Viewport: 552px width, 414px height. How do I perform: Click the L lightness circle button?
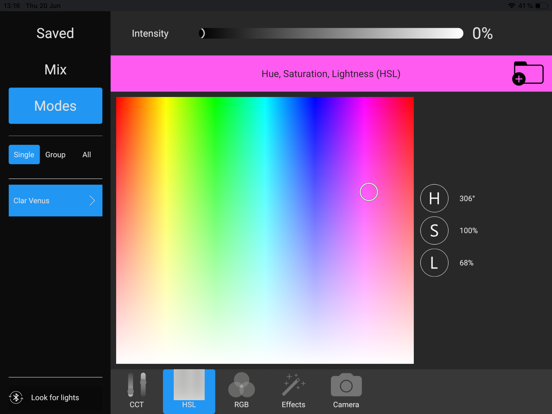coord(434,263)
